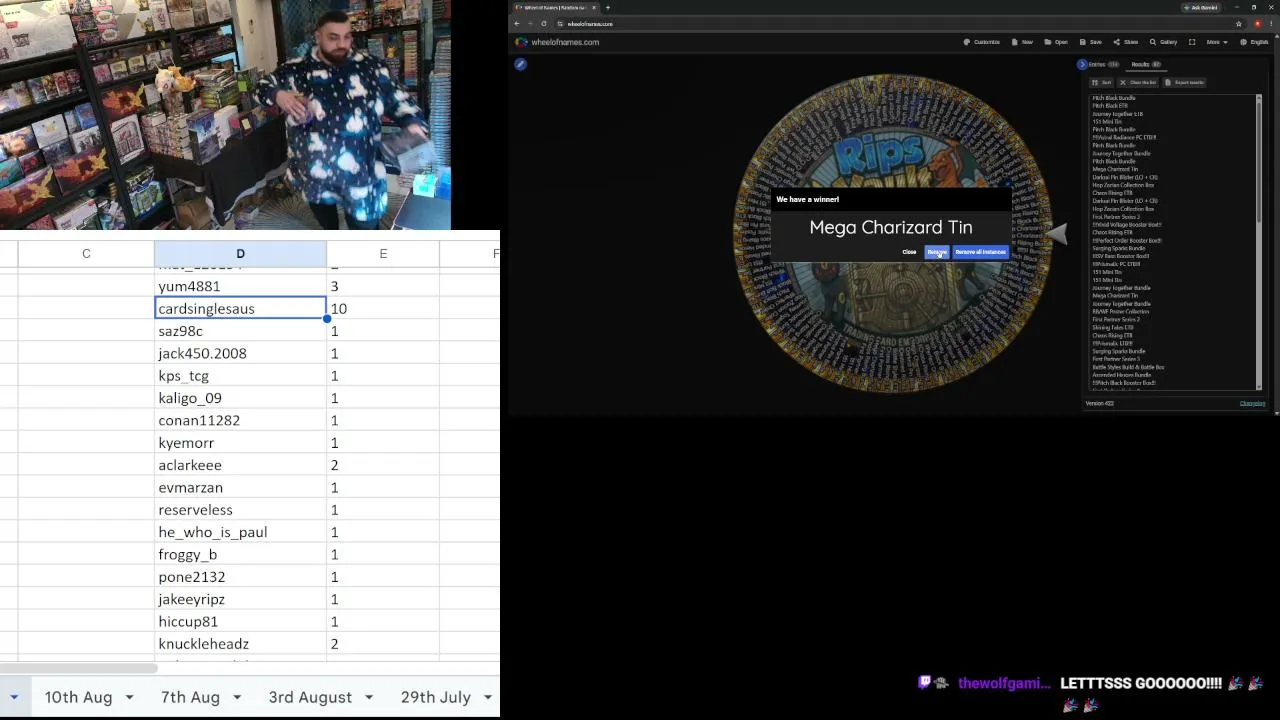The image size is (1280, 720).
Task: Share the wheel
Action: click(x=1126, y=42)
